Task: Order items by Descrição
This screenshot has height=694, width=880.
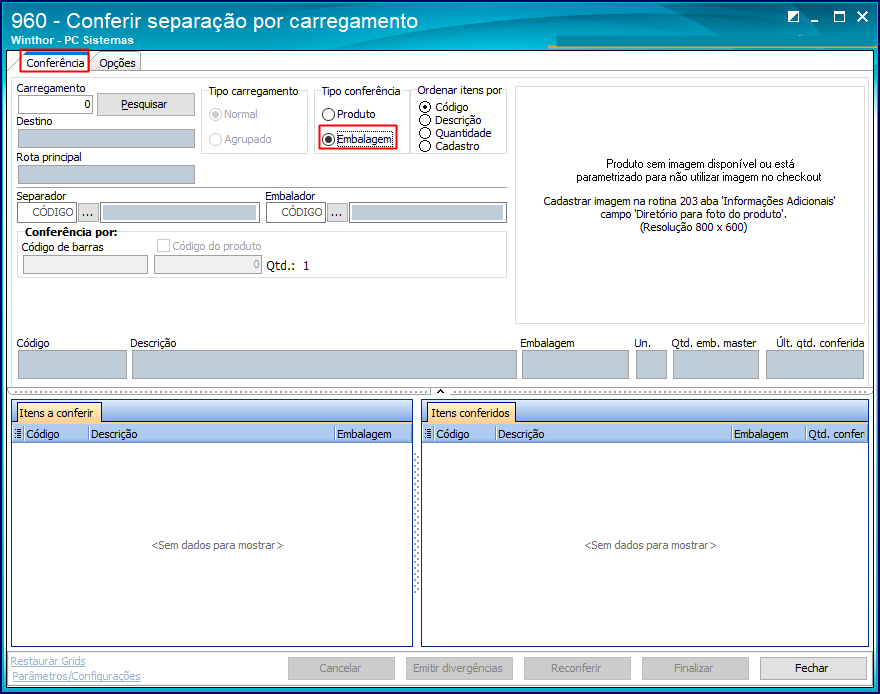Action: [x=451, y=120]
